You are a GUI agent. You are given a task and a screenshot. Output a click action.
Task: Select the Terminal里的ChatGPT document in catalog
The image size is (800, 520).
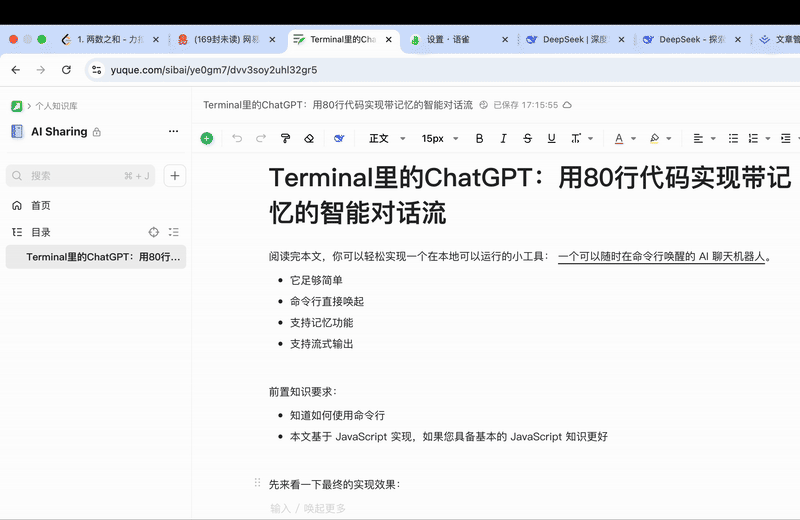point(96,257)
